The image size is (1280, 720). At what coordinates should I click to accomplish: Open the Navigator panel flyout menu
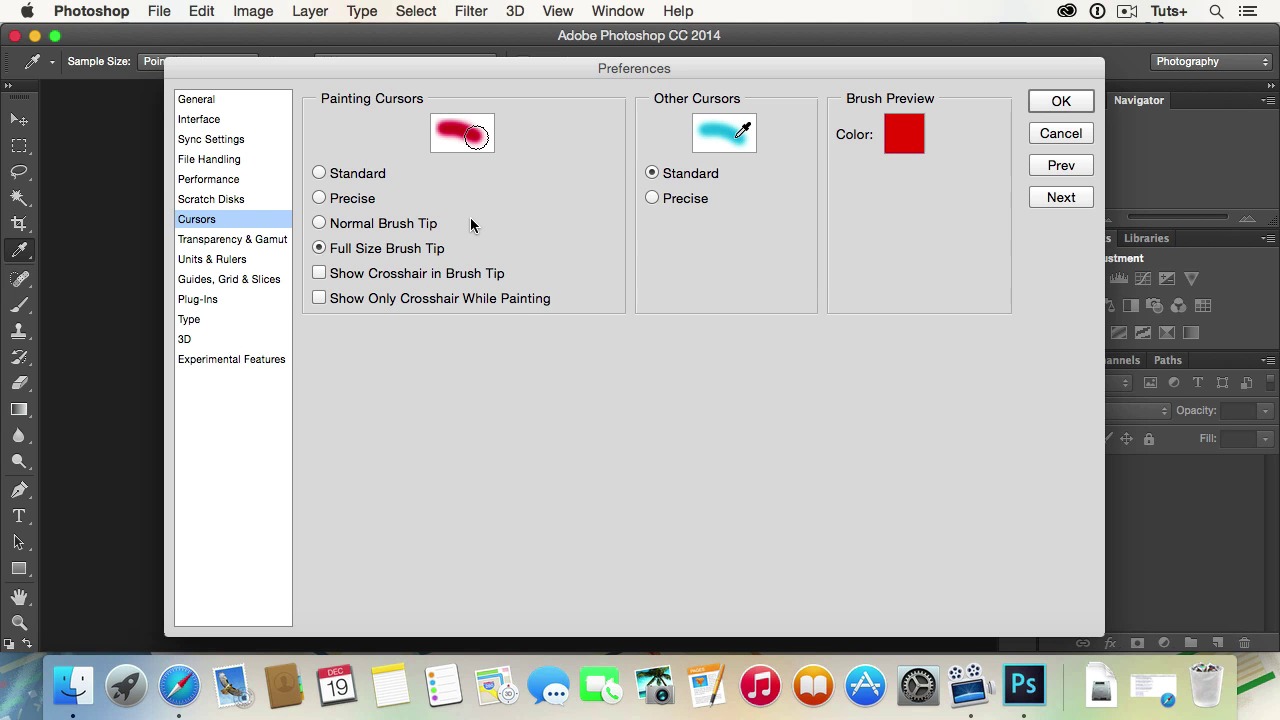point(1268,100)
